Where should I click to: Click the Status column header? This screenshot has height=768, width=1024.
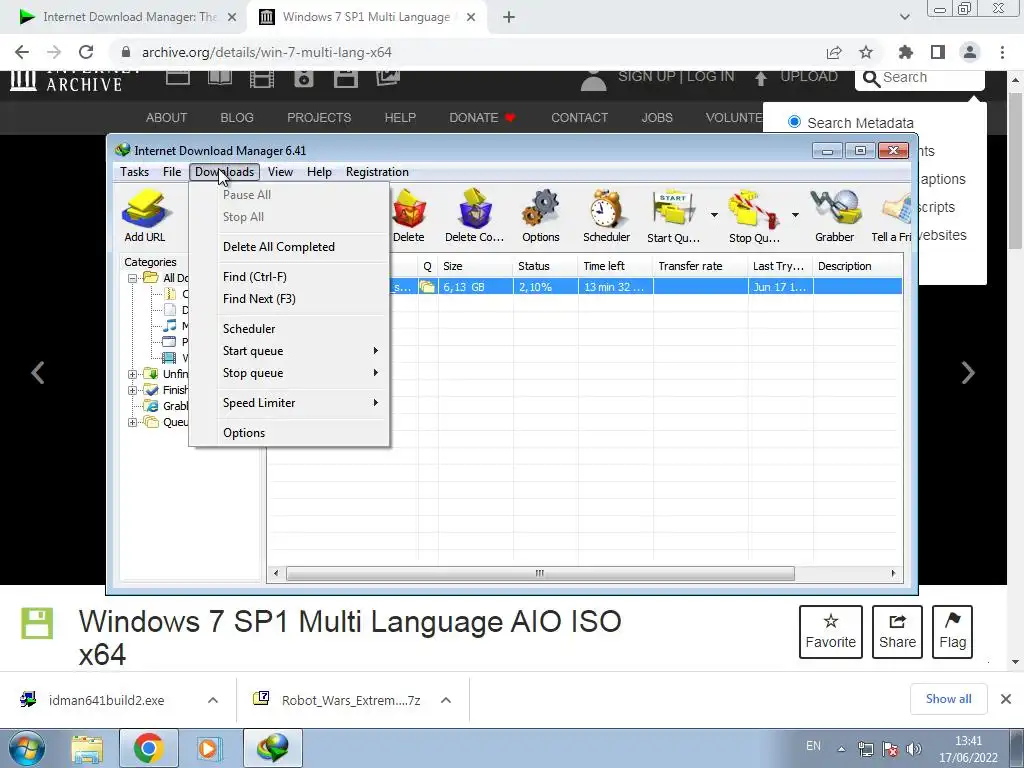pos(545,266)
